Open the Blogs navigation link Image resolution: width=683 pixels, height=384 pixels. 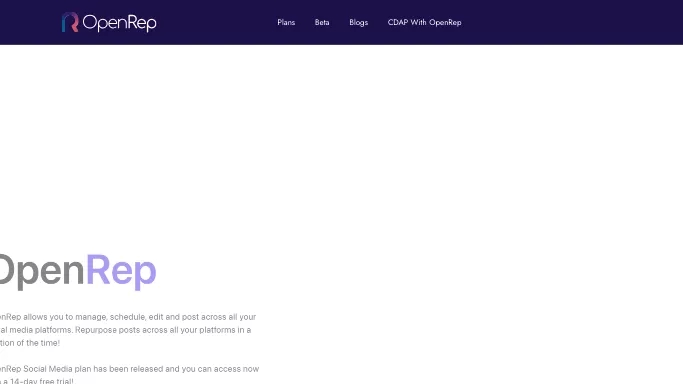point(358,22)
